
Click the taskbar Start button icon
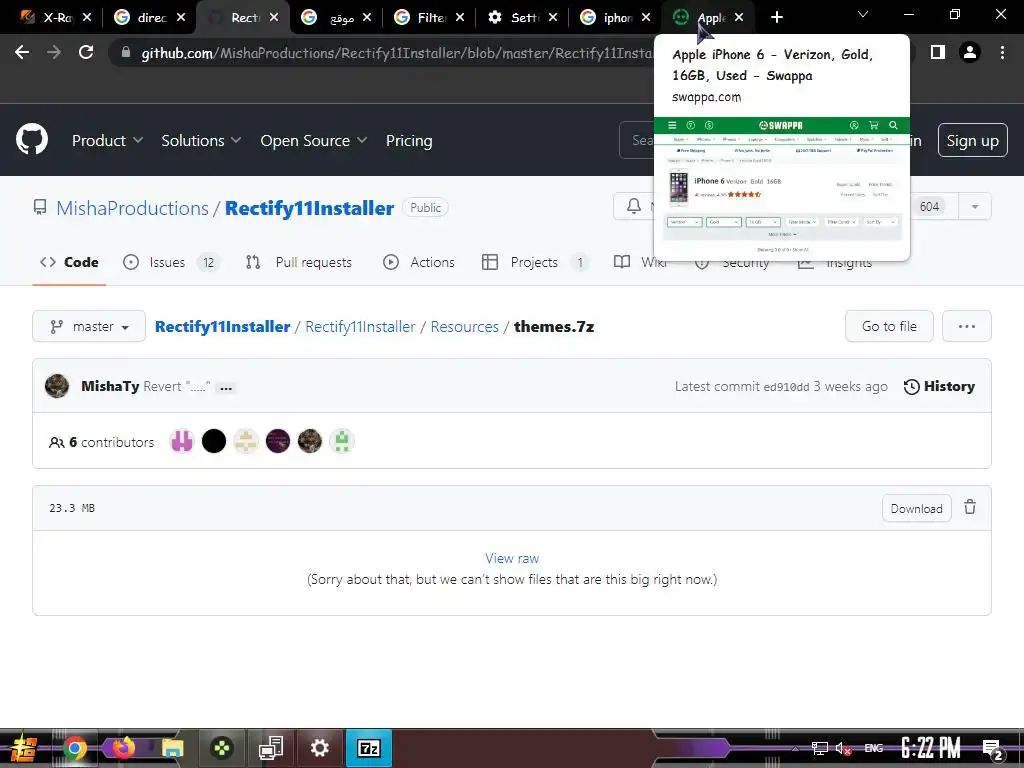pos(22,748)
